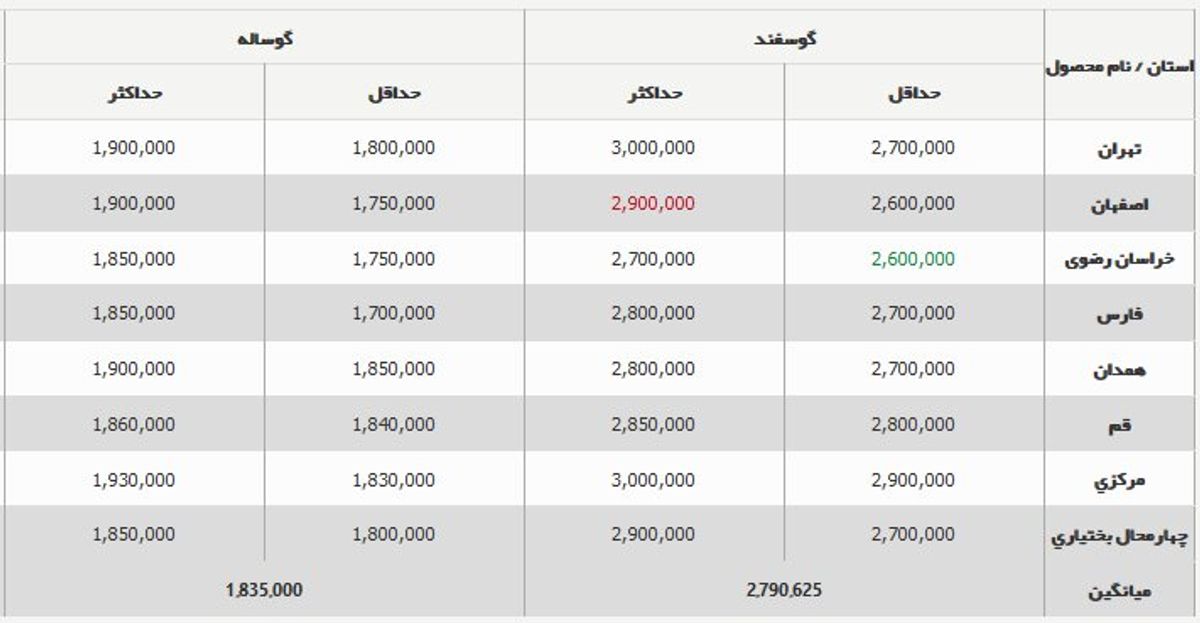Select the گوساله average value 1,835,000
This screenshot has width=1200, height=623.
(x=264, y=590)
